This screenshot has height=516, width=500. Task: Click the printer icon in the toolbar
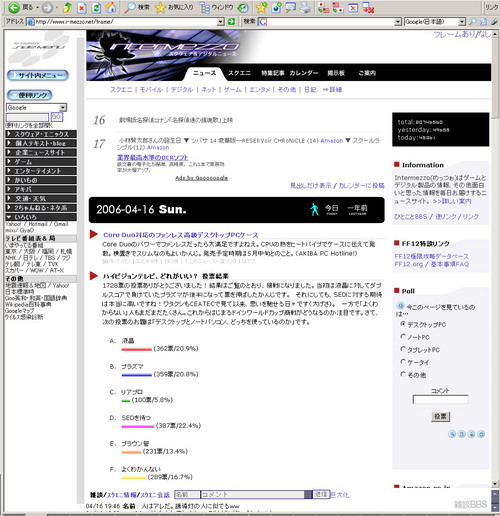click(305, 7)
